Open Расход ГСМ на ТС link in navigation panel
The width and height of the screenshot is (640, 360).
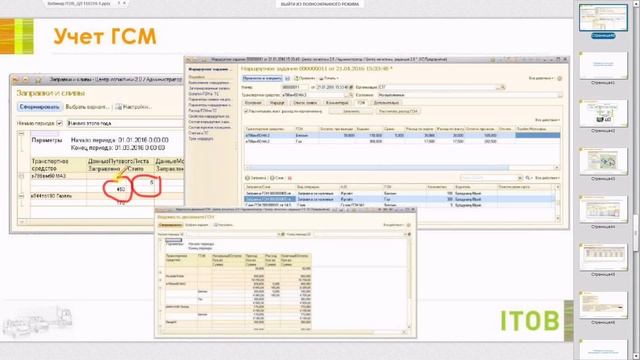(203, 111)
